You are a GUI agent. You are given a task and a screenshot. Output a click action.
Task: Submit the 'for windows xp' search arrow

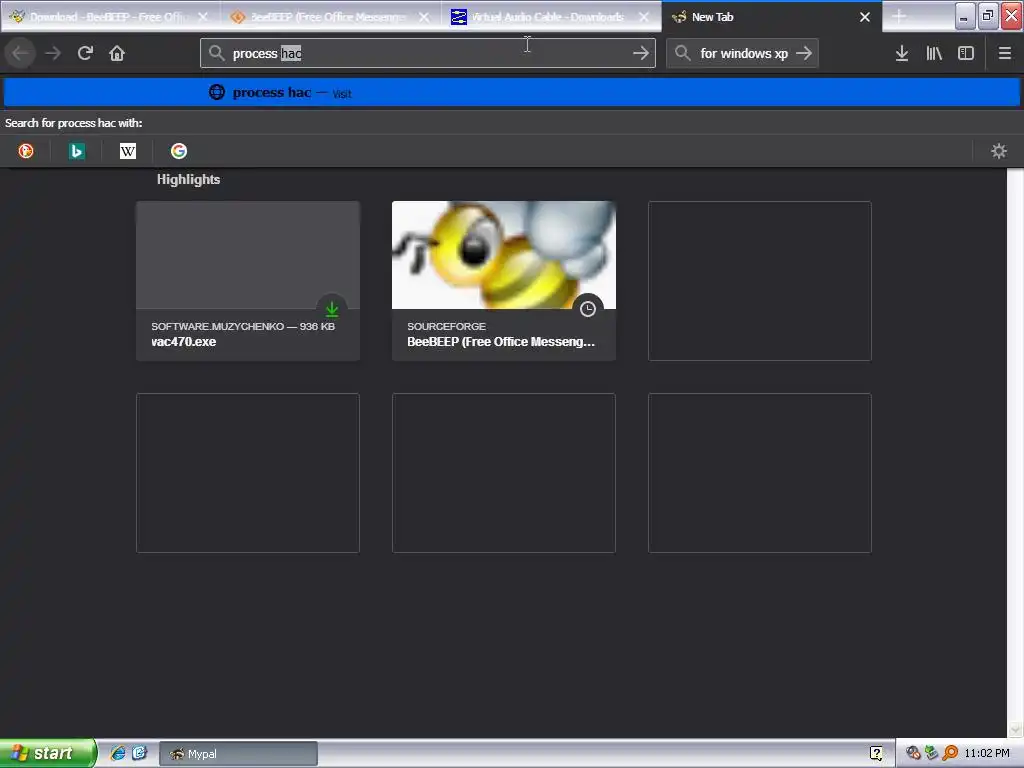(804, 53)
